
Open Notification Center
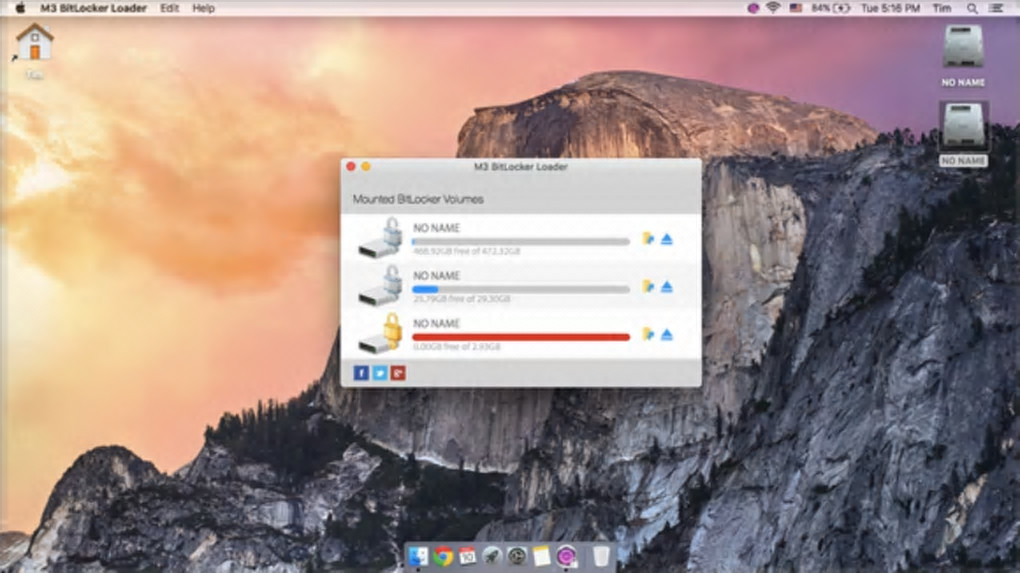(996, 8)
